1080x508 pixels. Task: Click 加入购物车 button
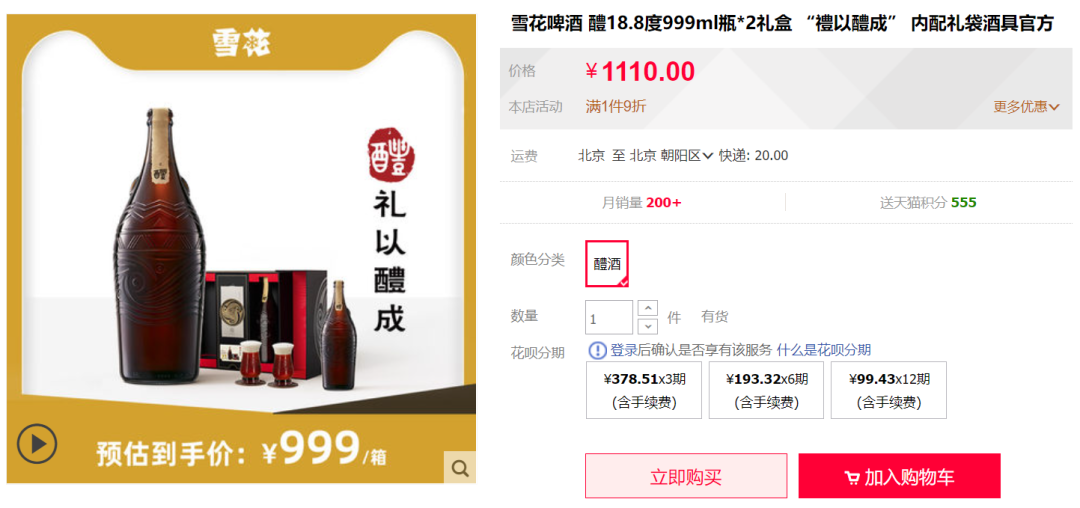[900, 476]
